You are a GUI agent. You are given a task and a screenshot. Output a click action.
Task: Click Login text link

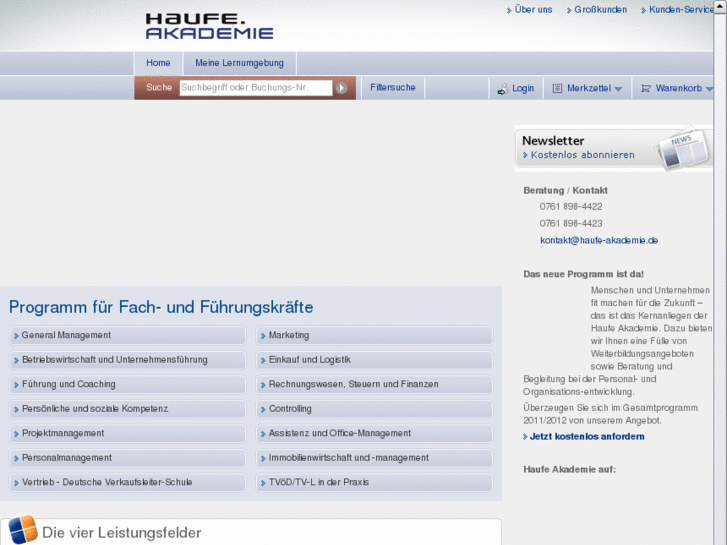[523, 88]
